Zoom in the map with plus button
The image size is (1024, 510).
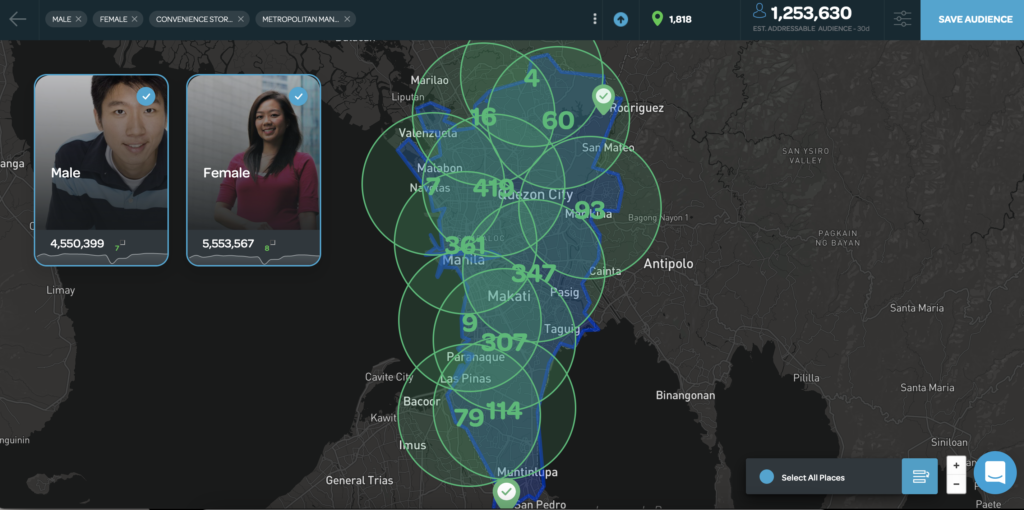click(x=956, y=466)
